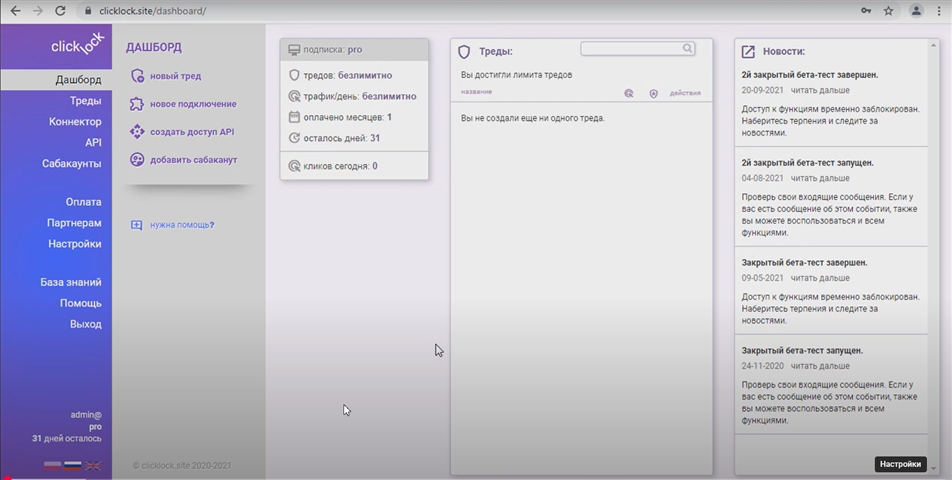
Task: Select the Russian flag language icon
Action: (72, 465)
